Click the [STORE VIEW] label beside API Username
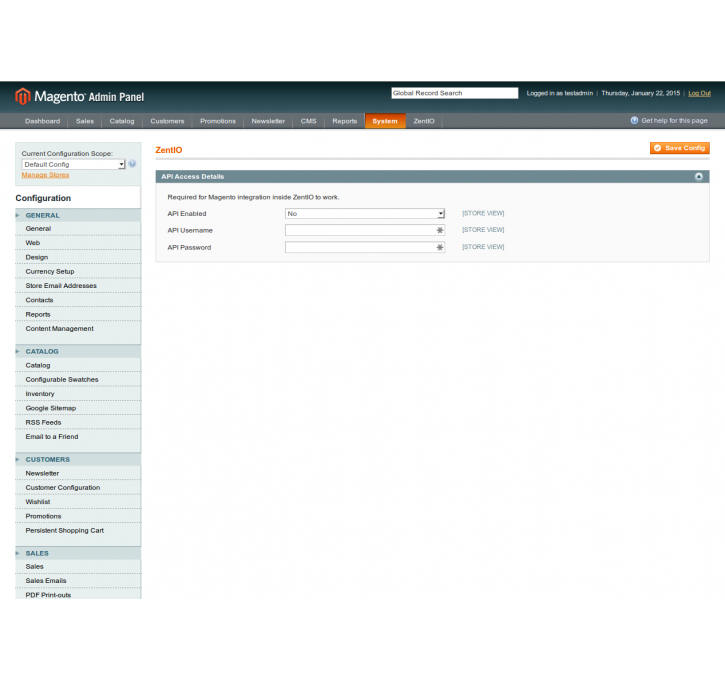725x680 pixels. [x=483, y=230]
